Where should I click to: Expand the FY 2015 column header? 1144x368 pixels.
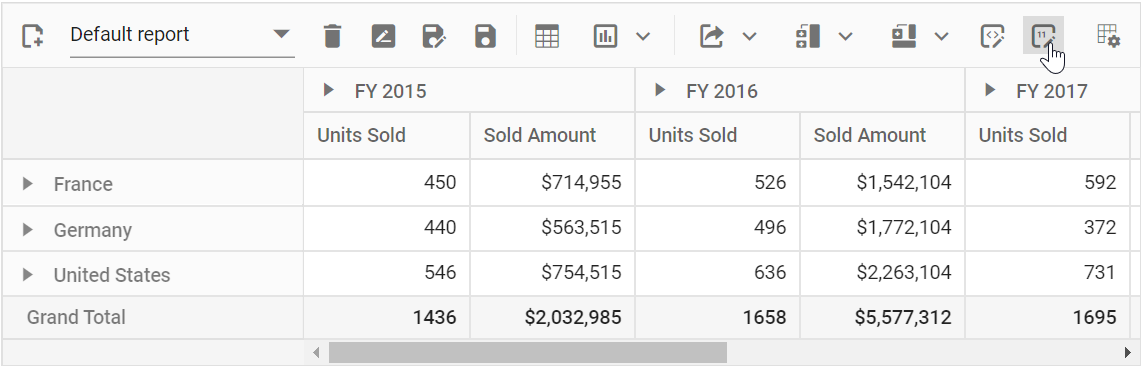[329, 90]
